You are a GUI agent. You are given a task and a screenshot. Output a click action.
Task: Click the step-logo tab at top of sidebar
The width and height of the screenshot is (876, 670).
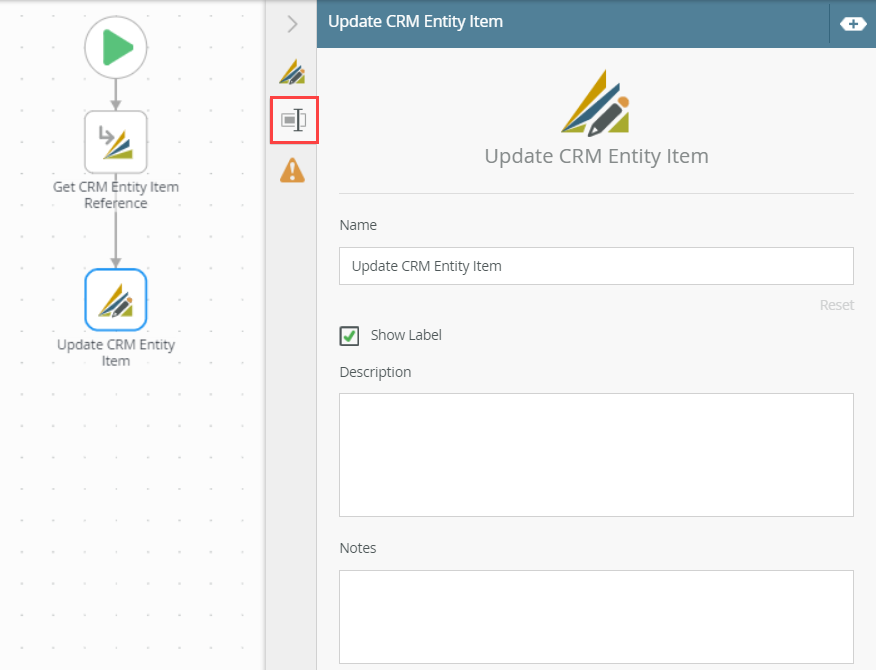point(293,72)
